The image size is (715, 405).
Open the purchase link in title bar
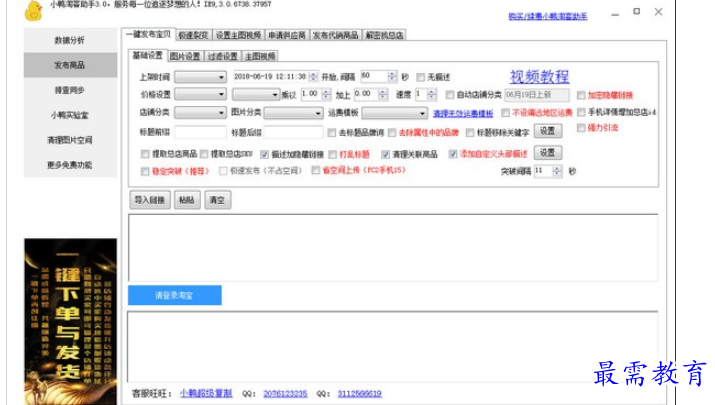tap(548, 16)
